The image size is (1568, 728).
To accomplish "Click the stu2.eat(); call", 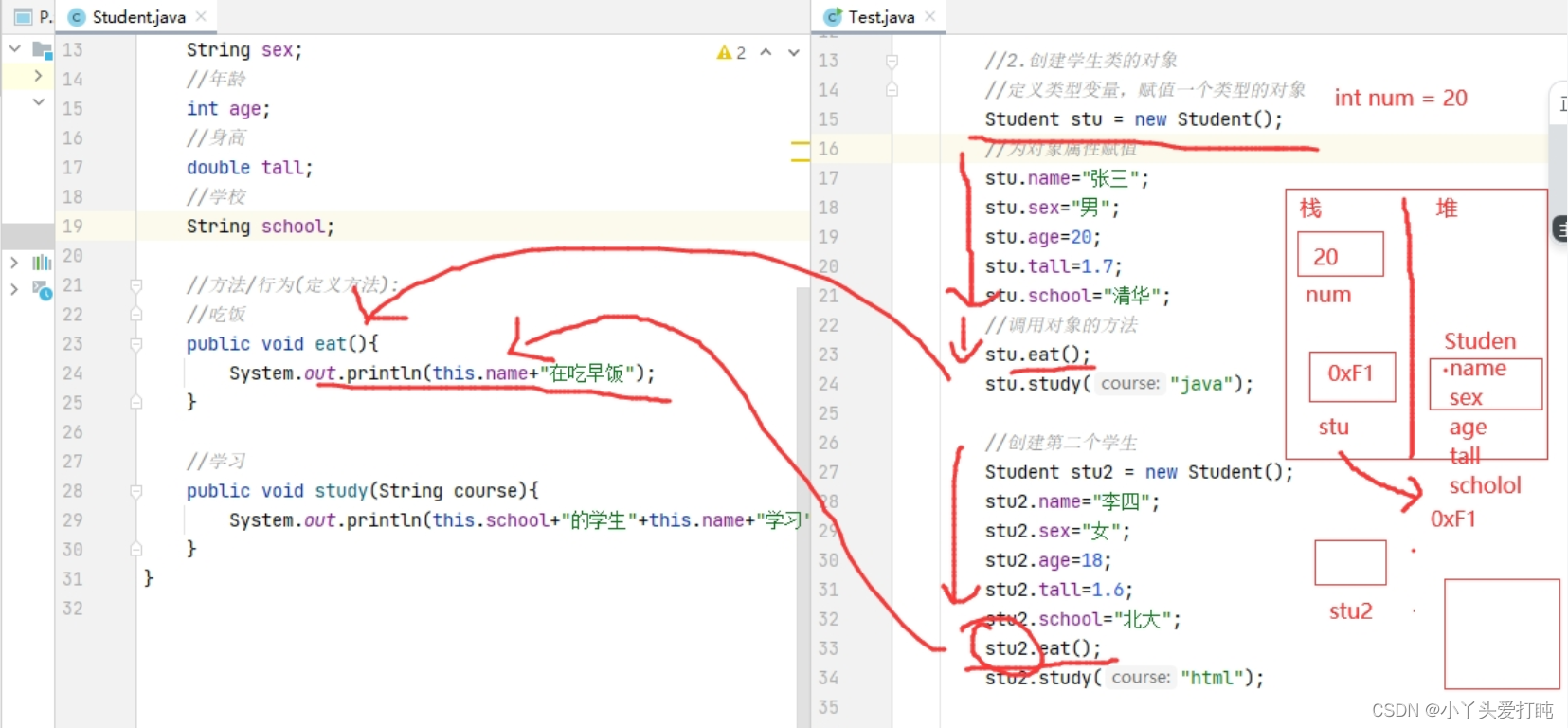I will 1043,648.
